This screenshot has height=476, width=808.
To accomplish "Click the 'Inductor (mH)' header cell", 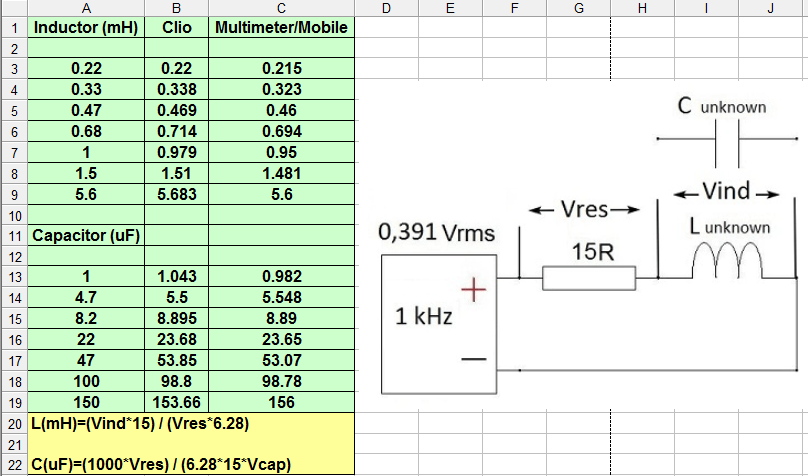I will tap(86, 27).
